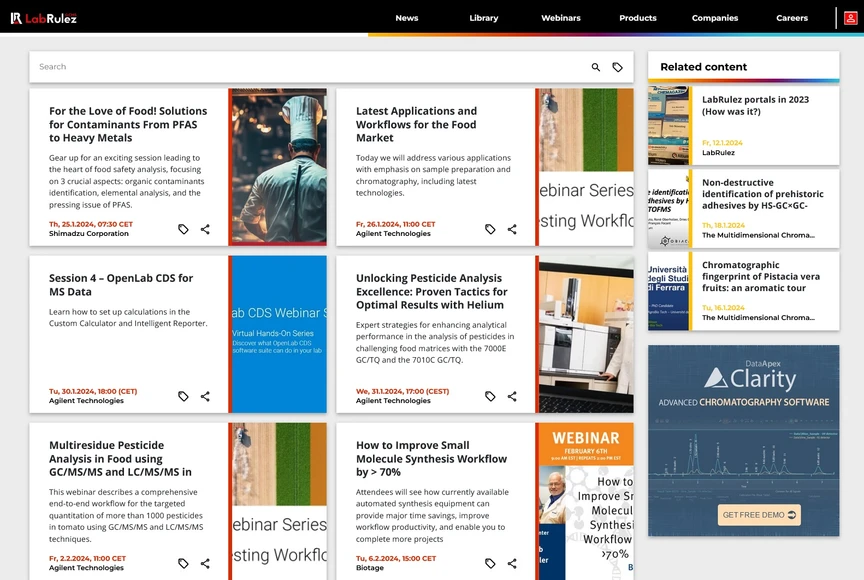Share Multiresidue Pesticide Analysis webinar
864x580 pixels.
coord(205,563)
